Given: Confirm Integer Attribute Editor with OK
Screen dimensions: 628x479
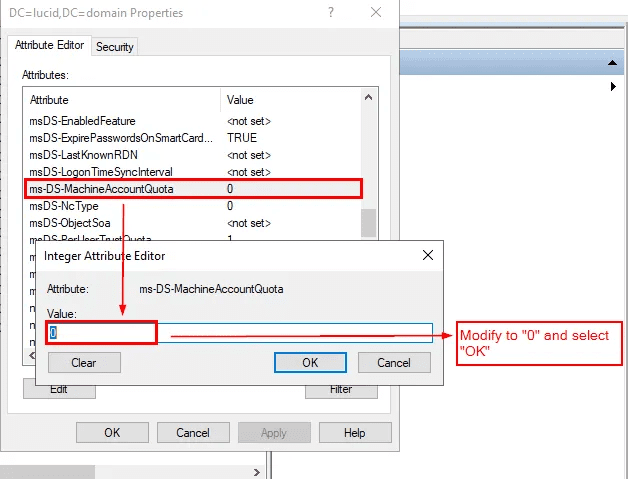Looking at the screenshot, I should (x=310, y=363).
